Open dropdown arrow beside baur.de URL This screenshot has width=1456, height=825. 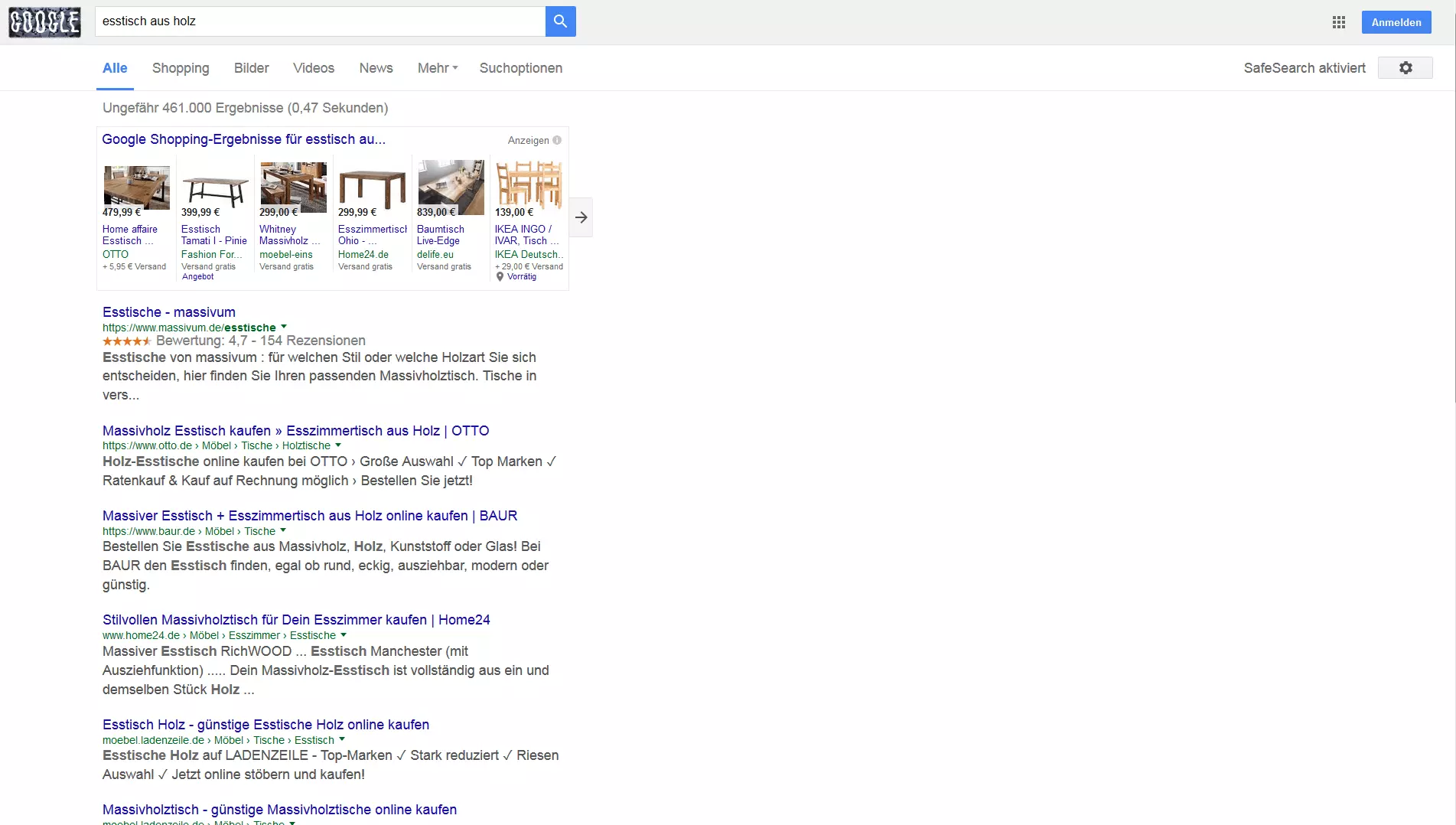283,530
